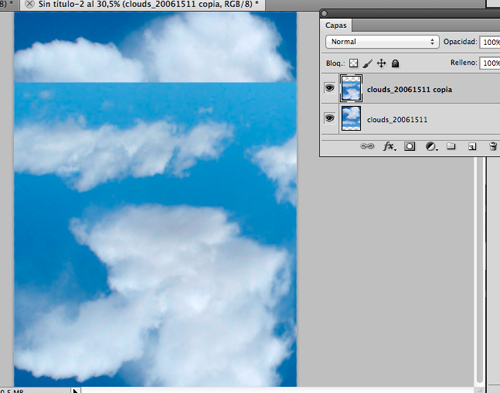
Task: Switch to the Capas tab
Action: (x=336, y=26)
